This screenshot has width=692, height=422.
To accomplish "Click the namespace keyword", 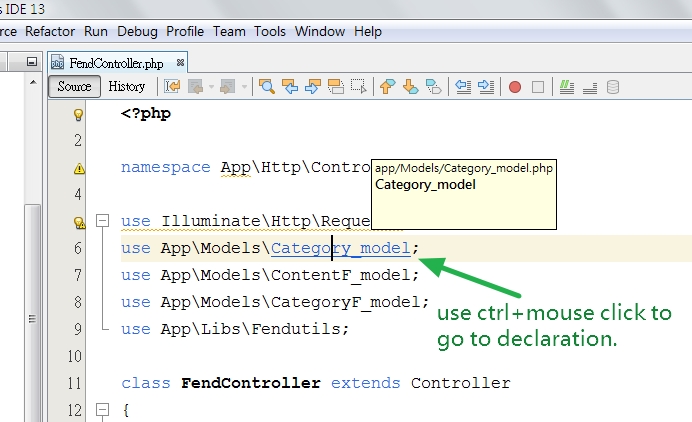I will tap(165, 167).
